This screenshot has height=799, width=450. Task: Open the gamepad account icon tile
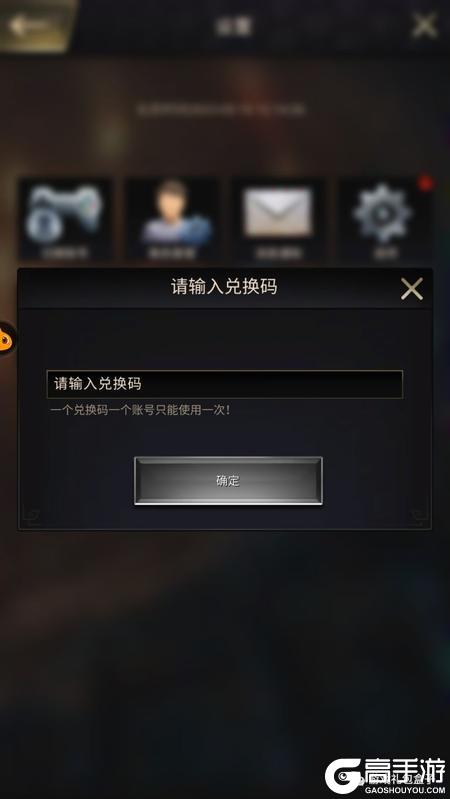coord(65,219)
